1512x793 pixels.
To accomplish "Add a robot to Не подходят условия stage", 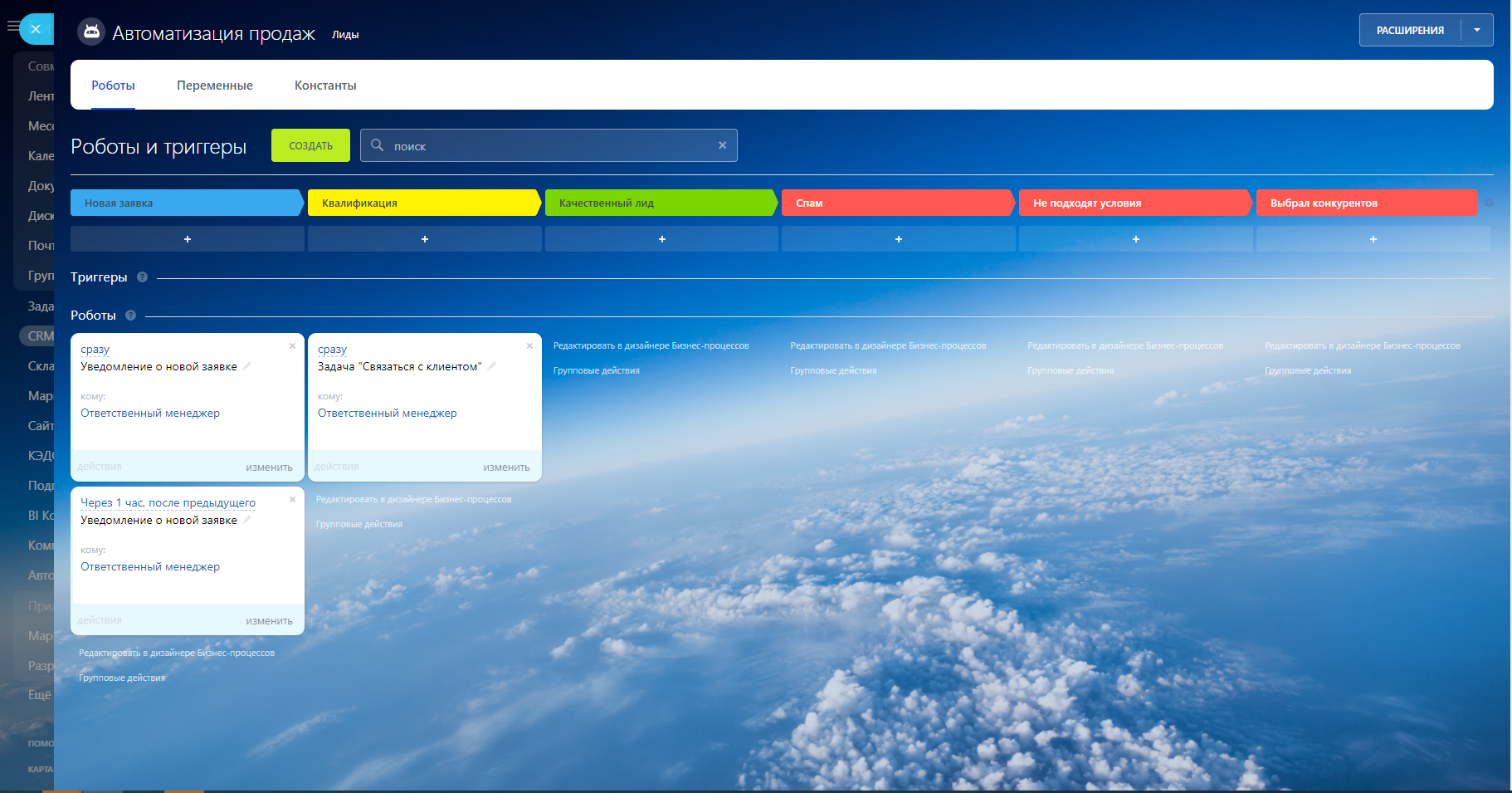I will (1136, 239).
